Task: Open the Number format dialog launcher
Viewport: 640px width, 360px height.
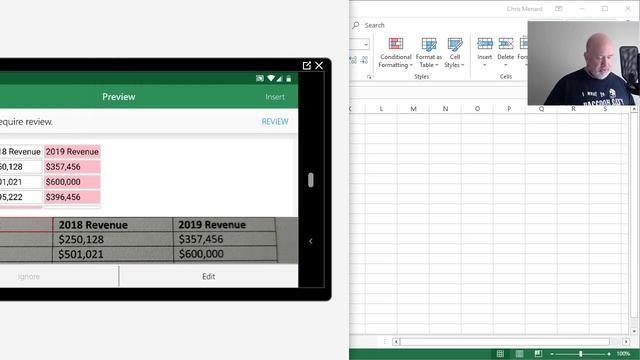Action: tap(369, 77)
